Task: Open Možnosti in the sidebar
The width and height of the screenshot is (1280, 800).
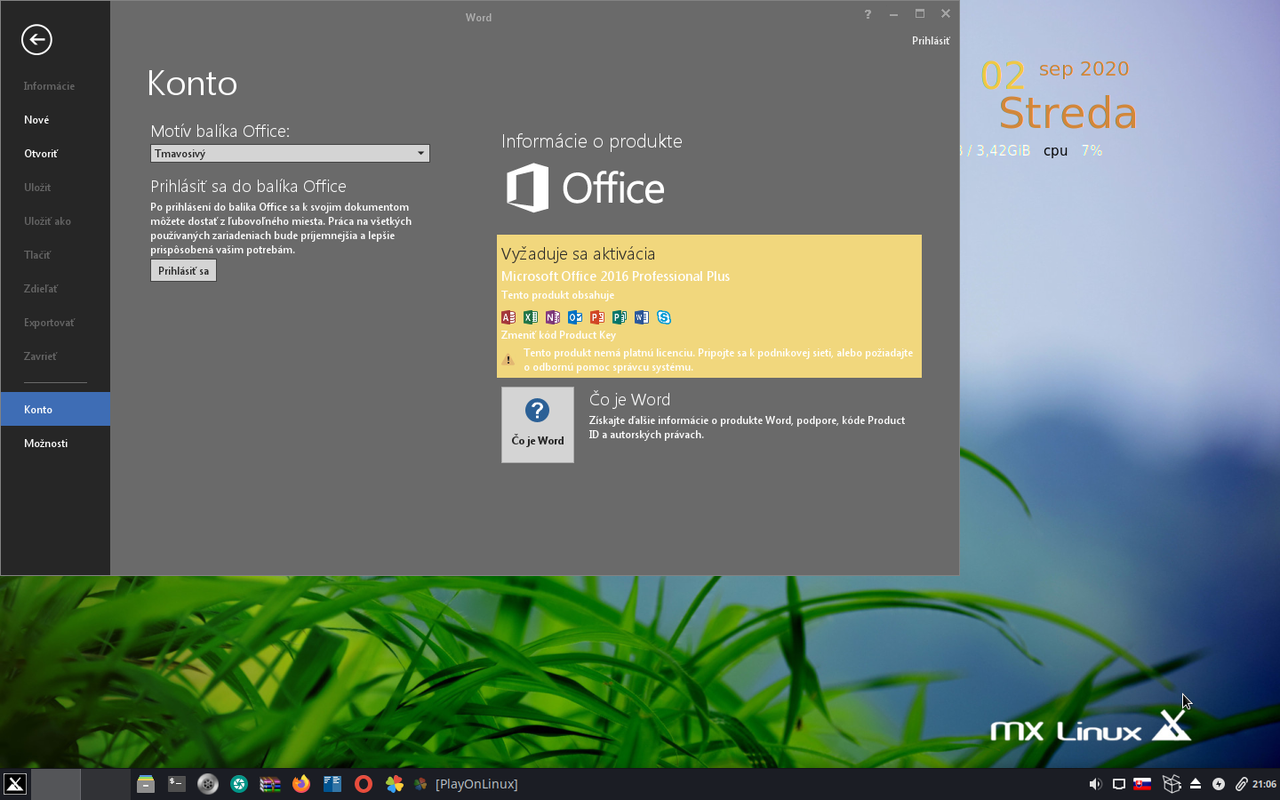Action: 55,443
